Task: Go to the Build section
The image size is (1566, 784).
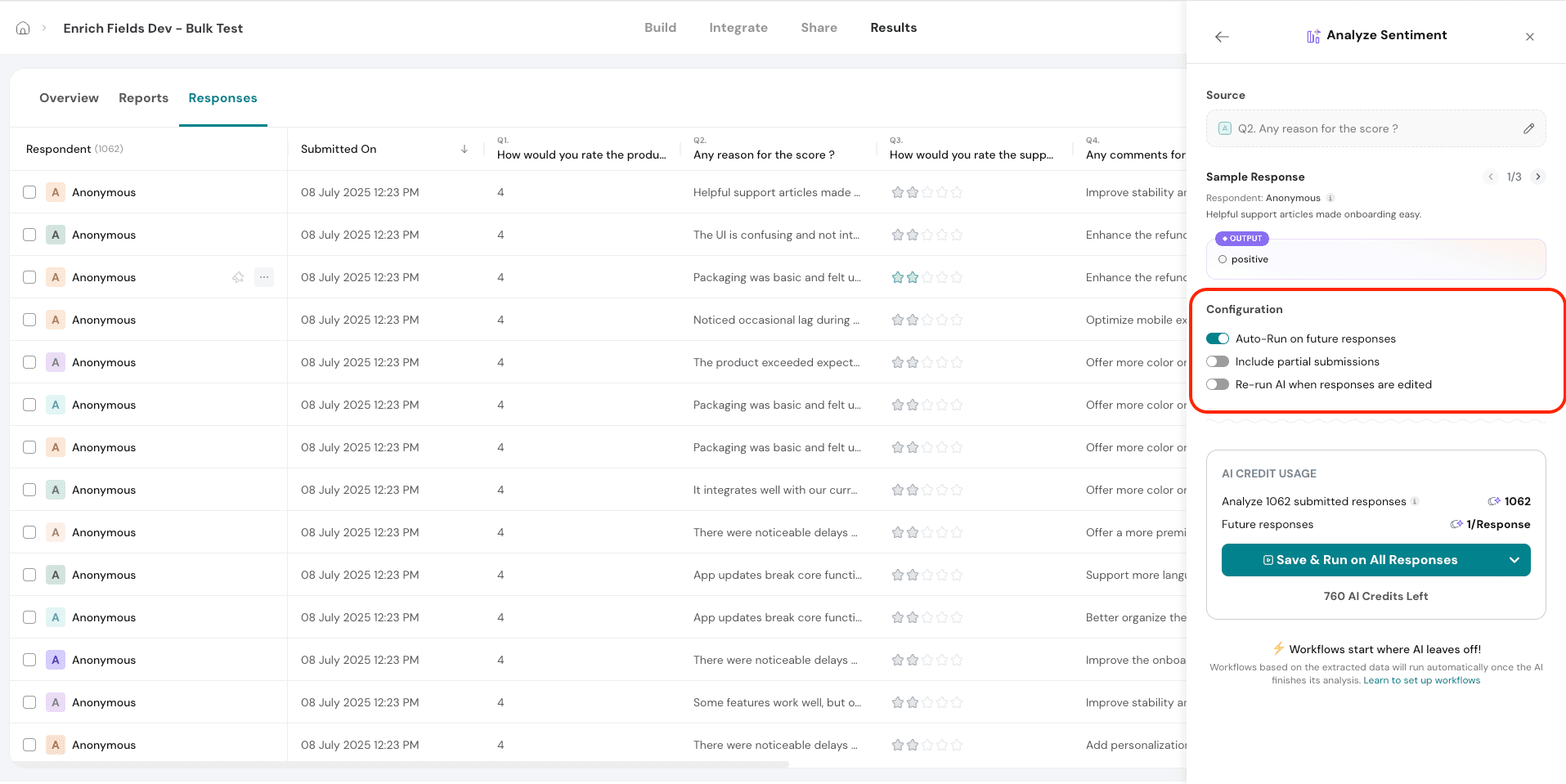Action: pos(660,28)
